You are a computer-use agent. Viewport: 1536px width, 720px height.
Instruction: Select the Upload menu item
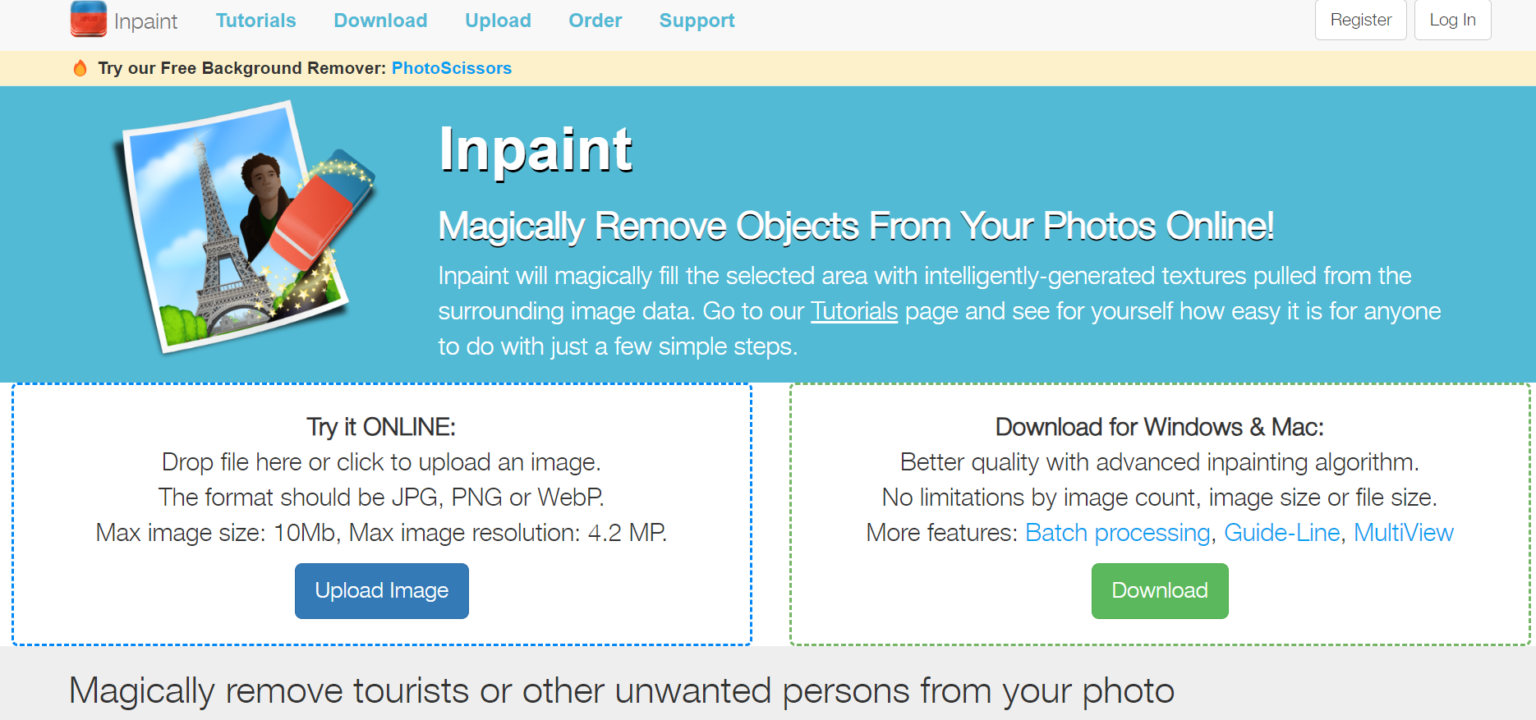tap(497, 20)
